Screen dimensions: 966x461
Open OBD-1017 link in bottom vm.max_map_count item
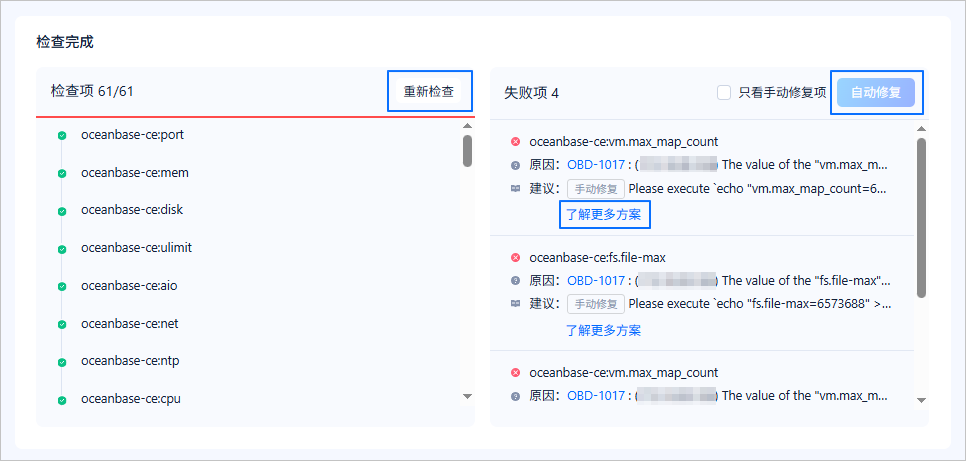(x=596, y=396)
